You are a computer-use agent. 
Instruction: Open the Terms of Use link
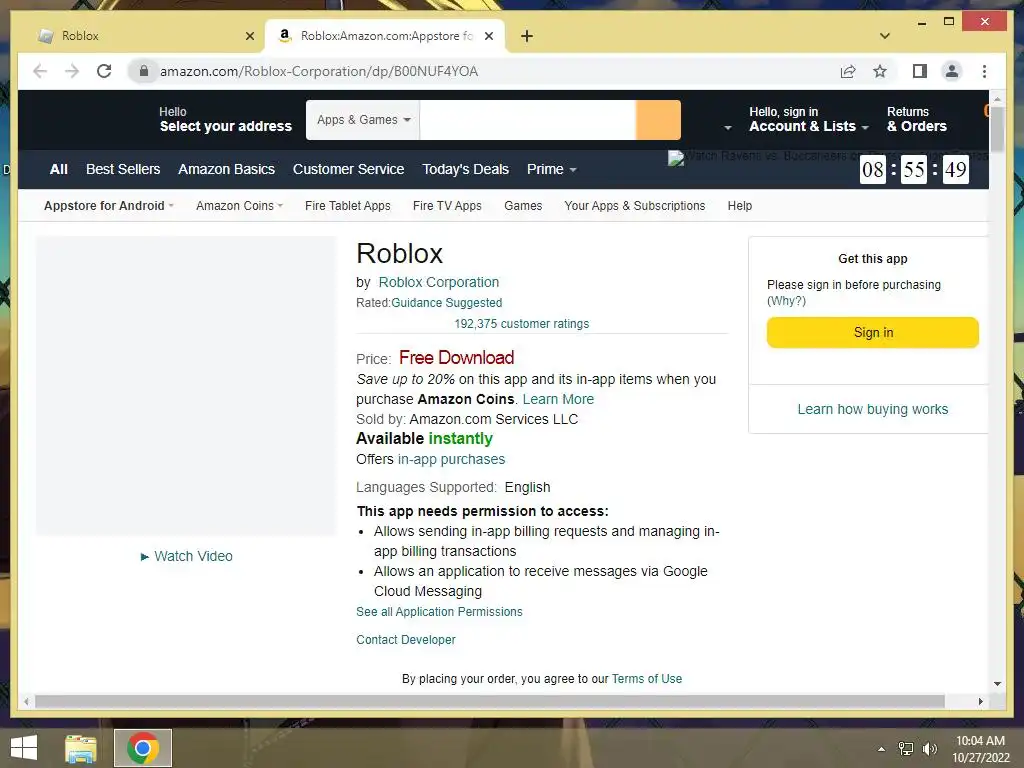coord(647,679)
